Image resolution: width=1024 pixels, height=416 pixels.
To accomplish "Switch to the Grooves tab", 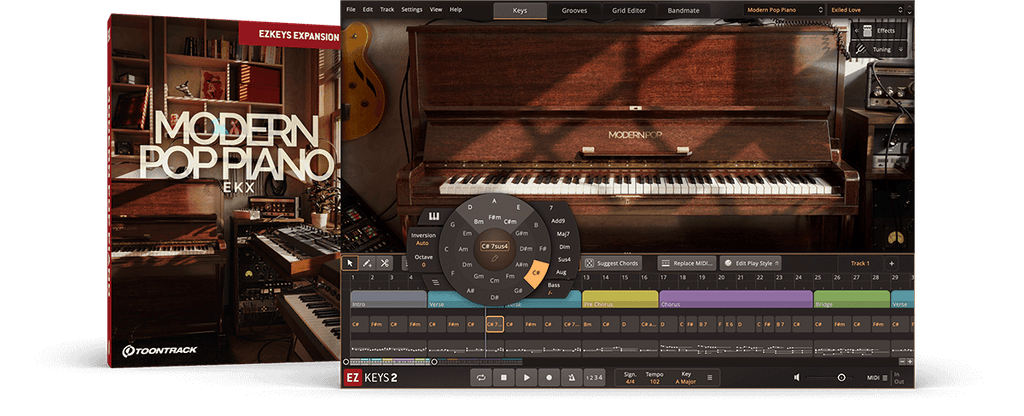I will coord(574,10).
